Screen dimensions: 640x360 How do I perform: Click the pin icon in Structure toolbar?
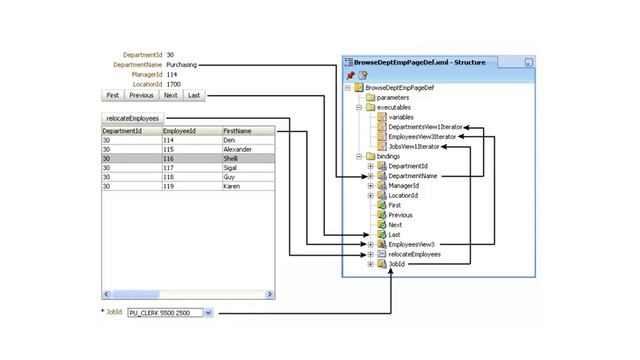tap(351, 75)
